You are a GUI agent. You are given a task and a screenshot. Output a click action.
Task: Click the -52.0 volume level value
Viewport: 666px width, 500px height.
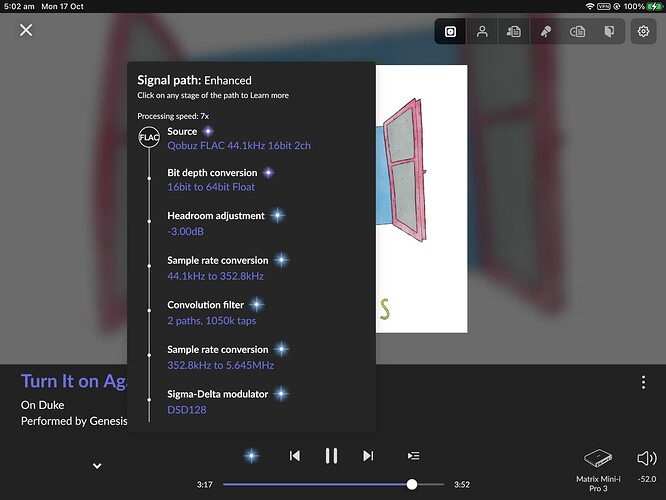[647, 479]
